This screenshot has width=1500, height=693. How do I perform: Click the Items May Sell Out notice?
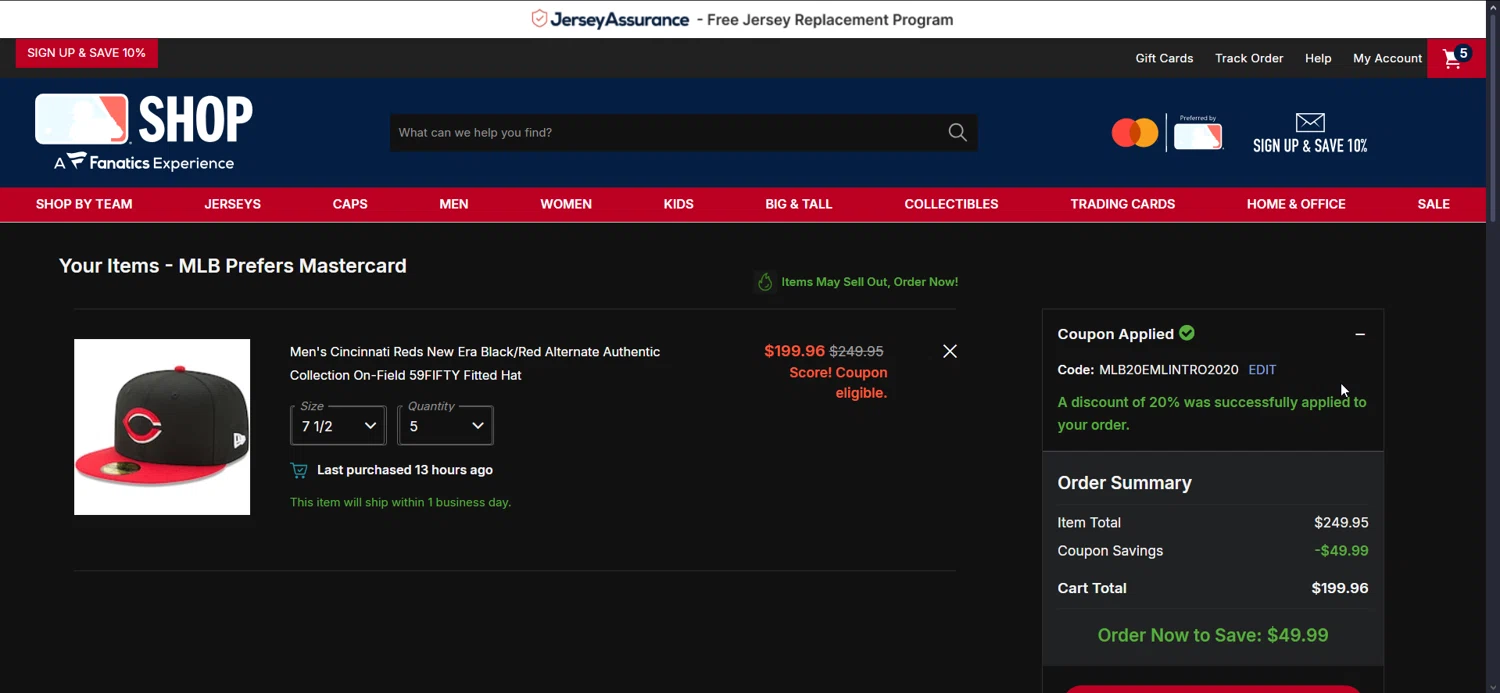click(870, 282)
